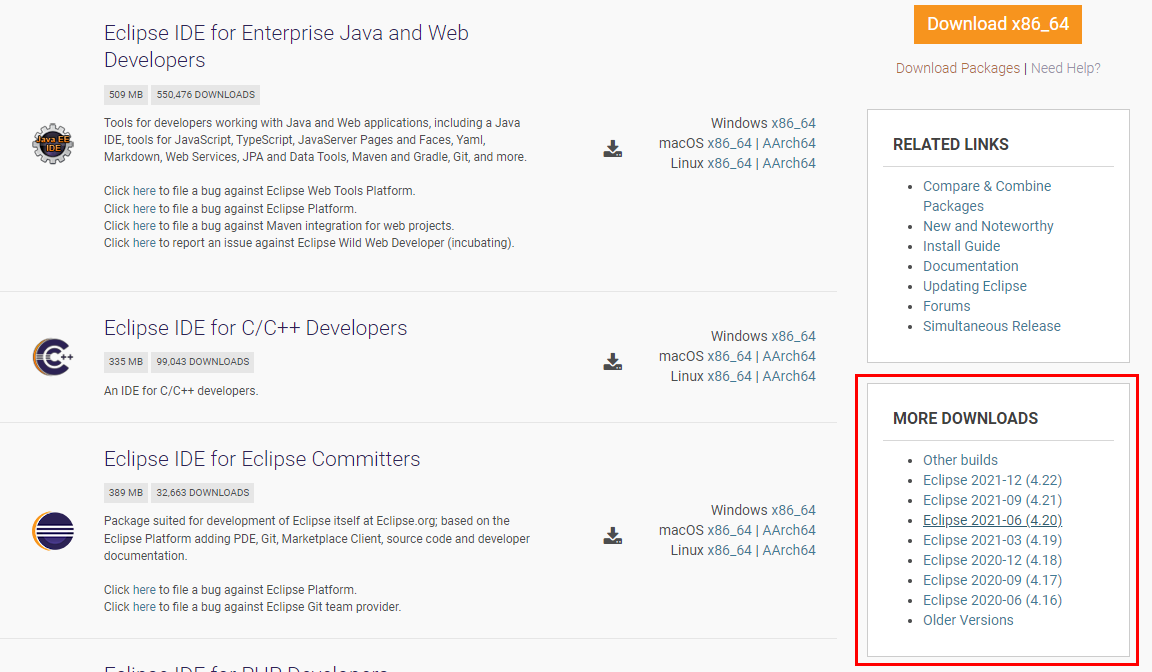The height and width of the screenshot is (672, 1152).
Task: Select Linux x86_64 for Eclipse Committers package
Action: [x=730, y=550]
